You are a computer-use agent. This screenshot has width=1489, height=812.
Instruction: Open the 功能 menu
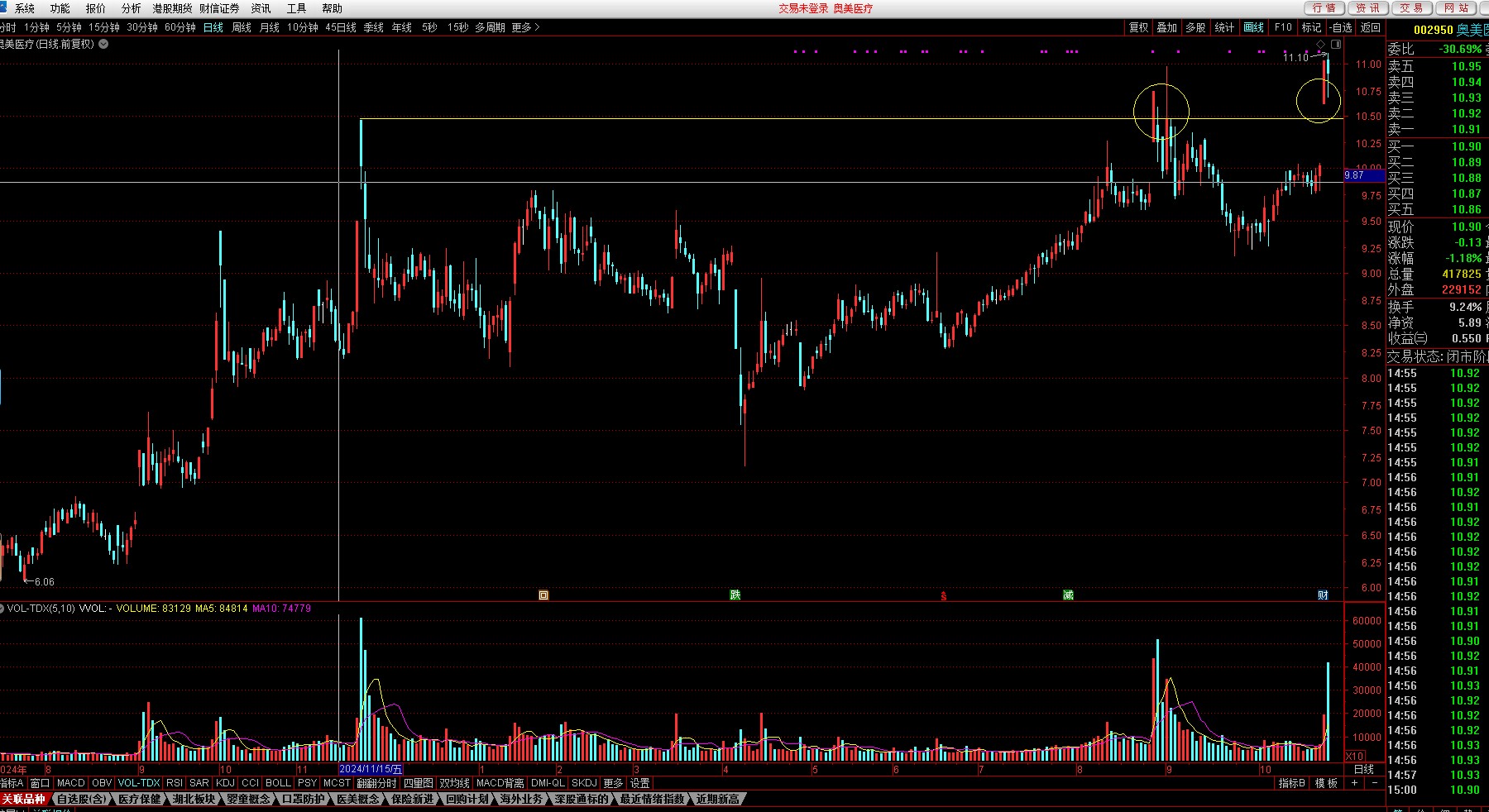pos(60,8)
